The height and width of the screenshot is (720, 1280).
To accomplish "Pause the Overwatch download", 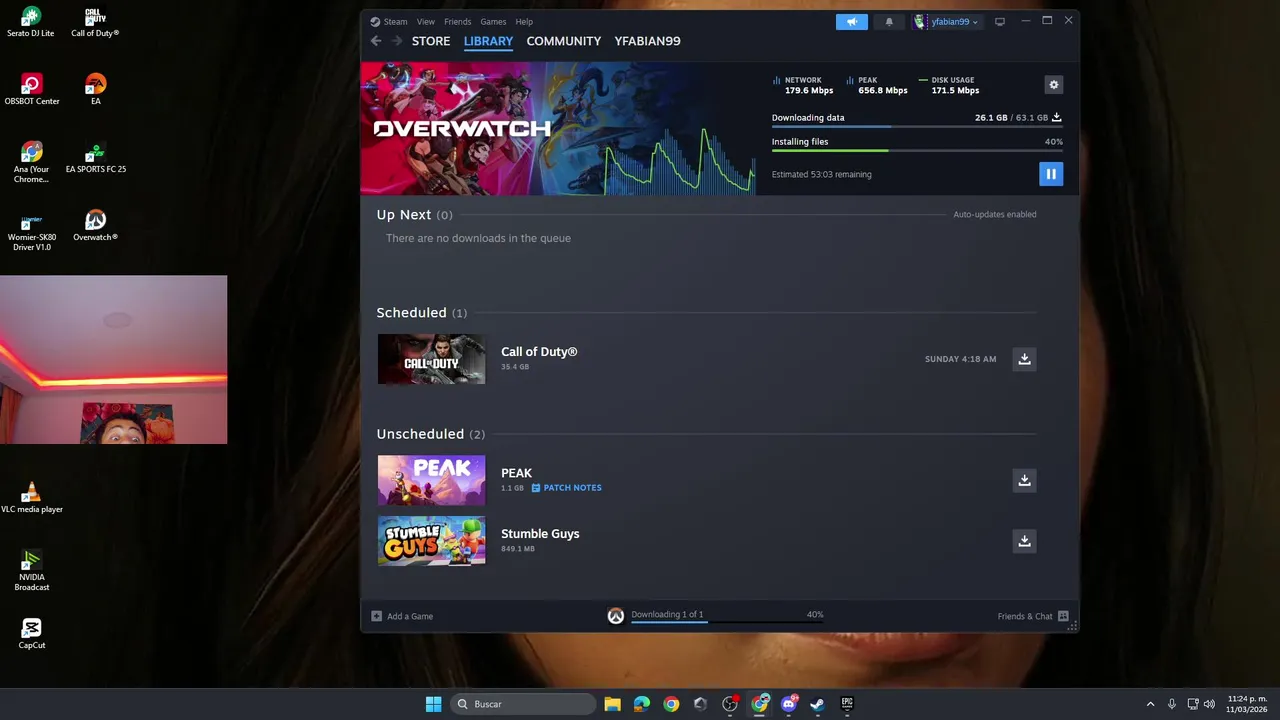I will click(1050, 174).
